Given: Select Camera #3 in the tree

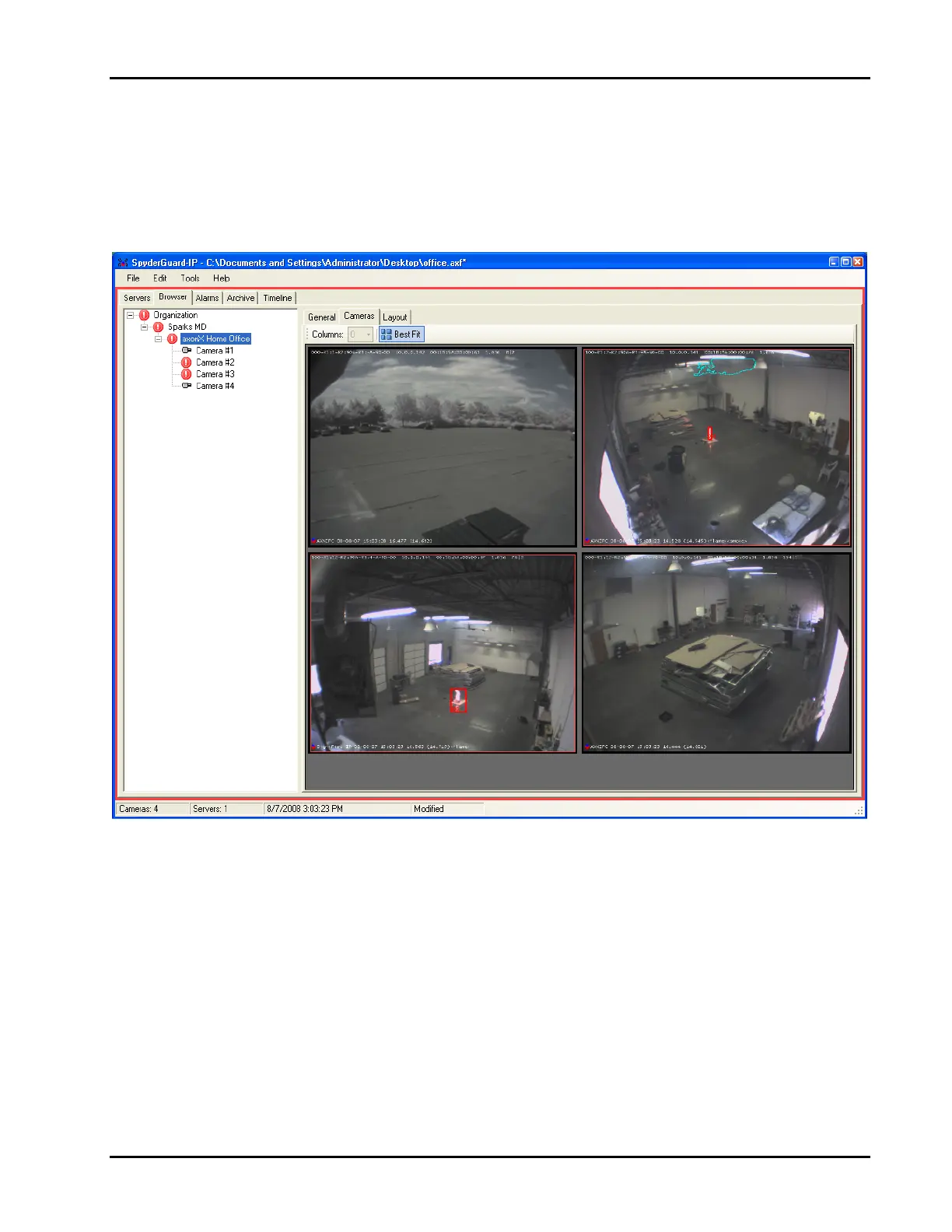Looking at the screenshot, I should tap(215, 374).
